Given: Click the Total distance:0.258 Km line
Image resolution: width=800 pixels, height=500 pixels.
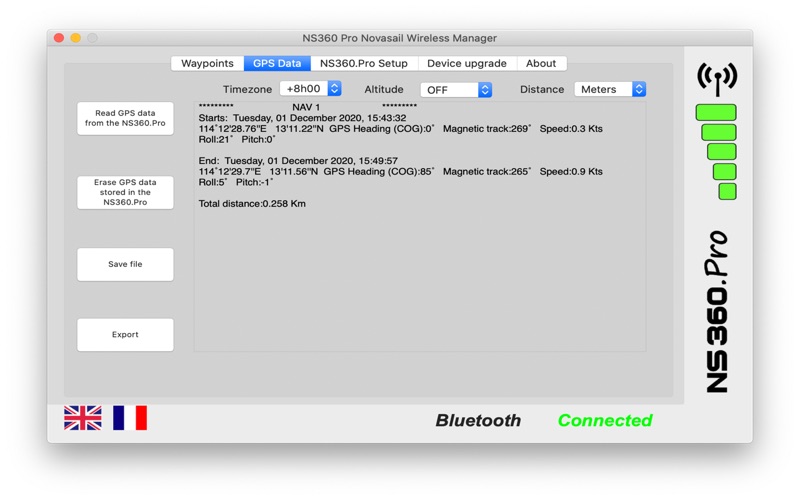Looking at the screenshot, I should [x=252, y=204].
